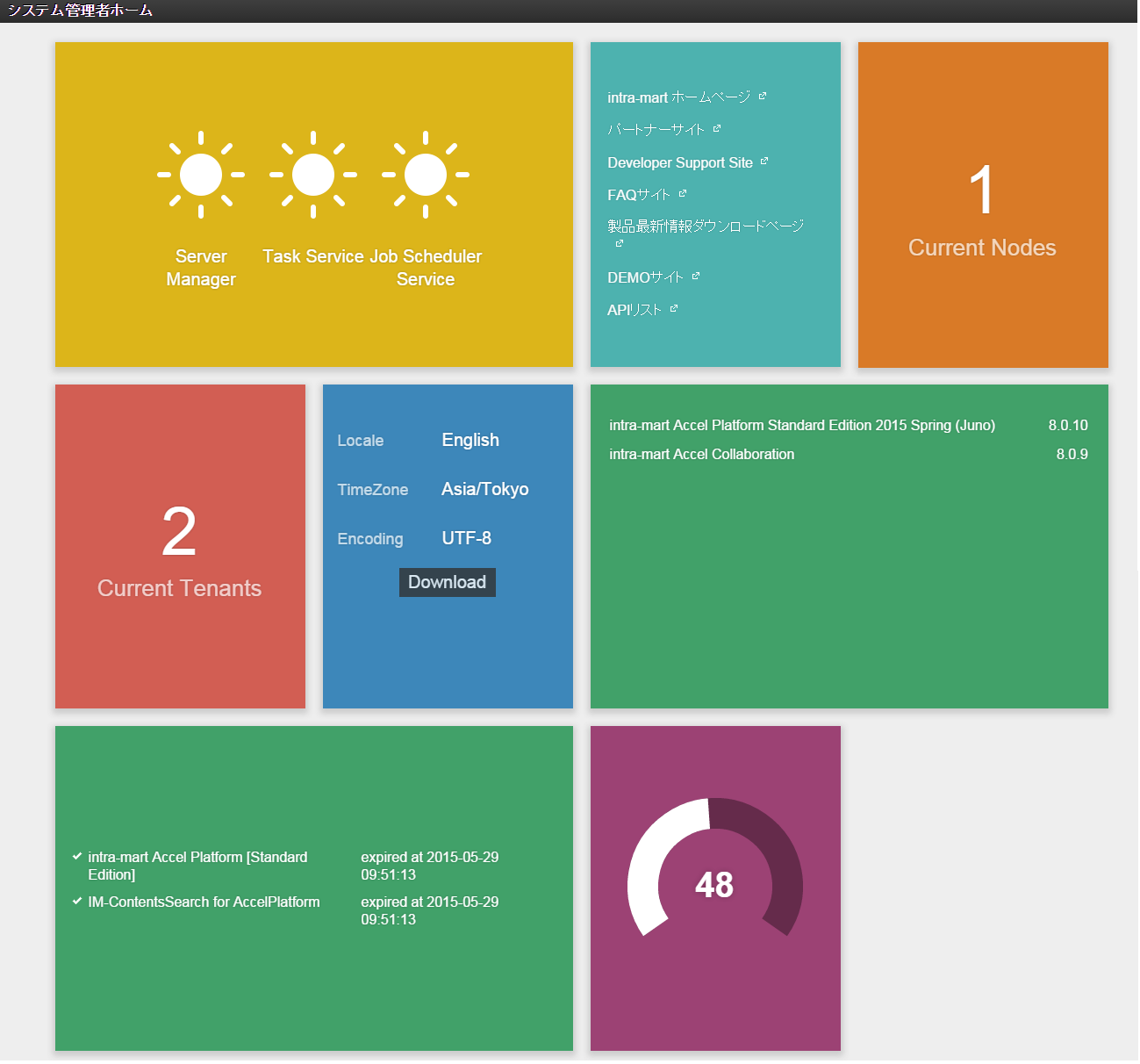
Task: Click the Current Tenants count 2
Action: 179,532
